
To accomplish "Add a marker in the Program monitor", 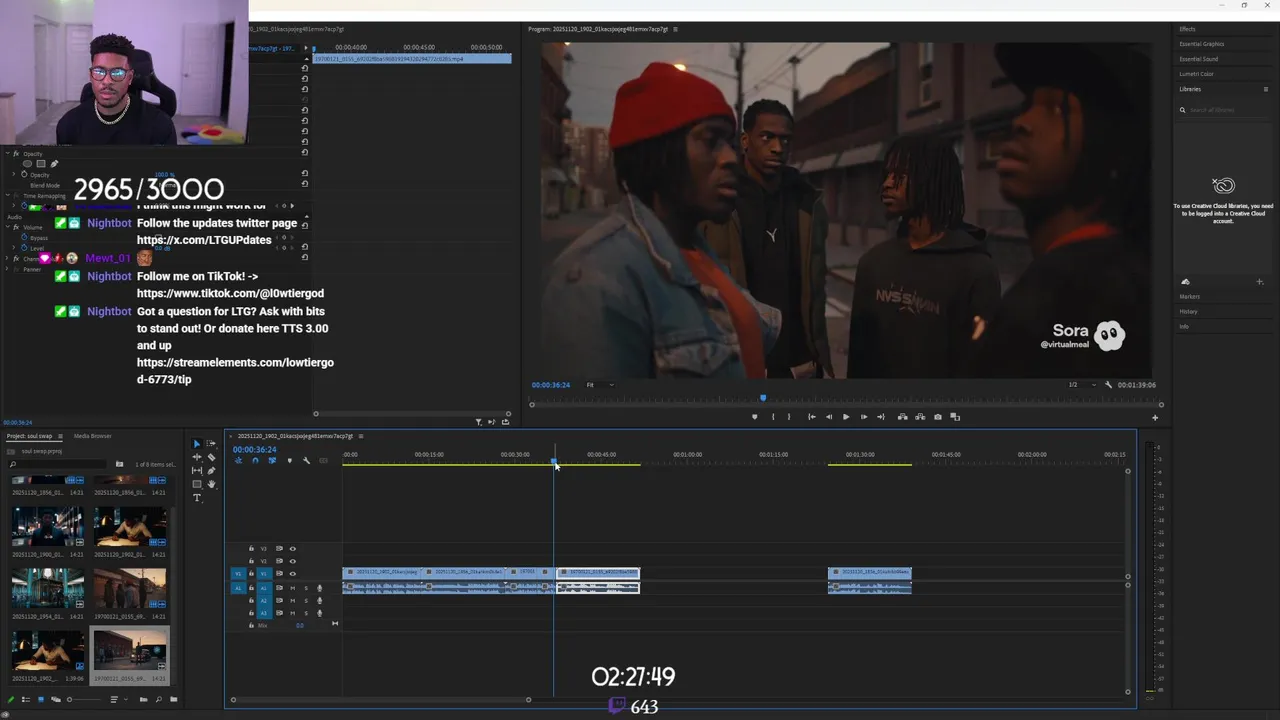I will [x=755, y=417].
